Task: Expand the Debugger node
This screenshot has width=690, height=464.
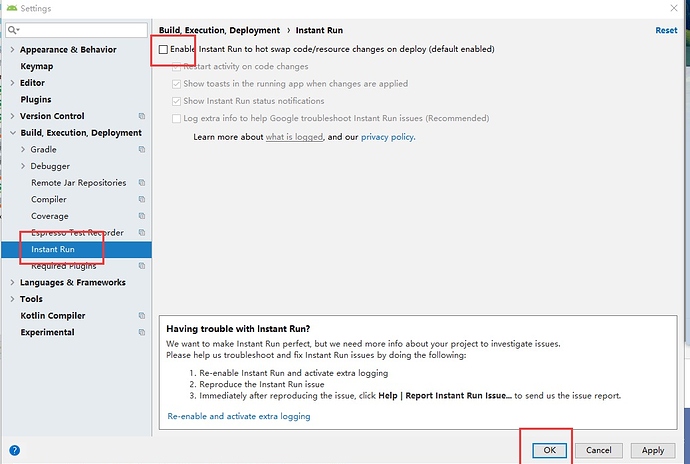Action: click(23, 166)
